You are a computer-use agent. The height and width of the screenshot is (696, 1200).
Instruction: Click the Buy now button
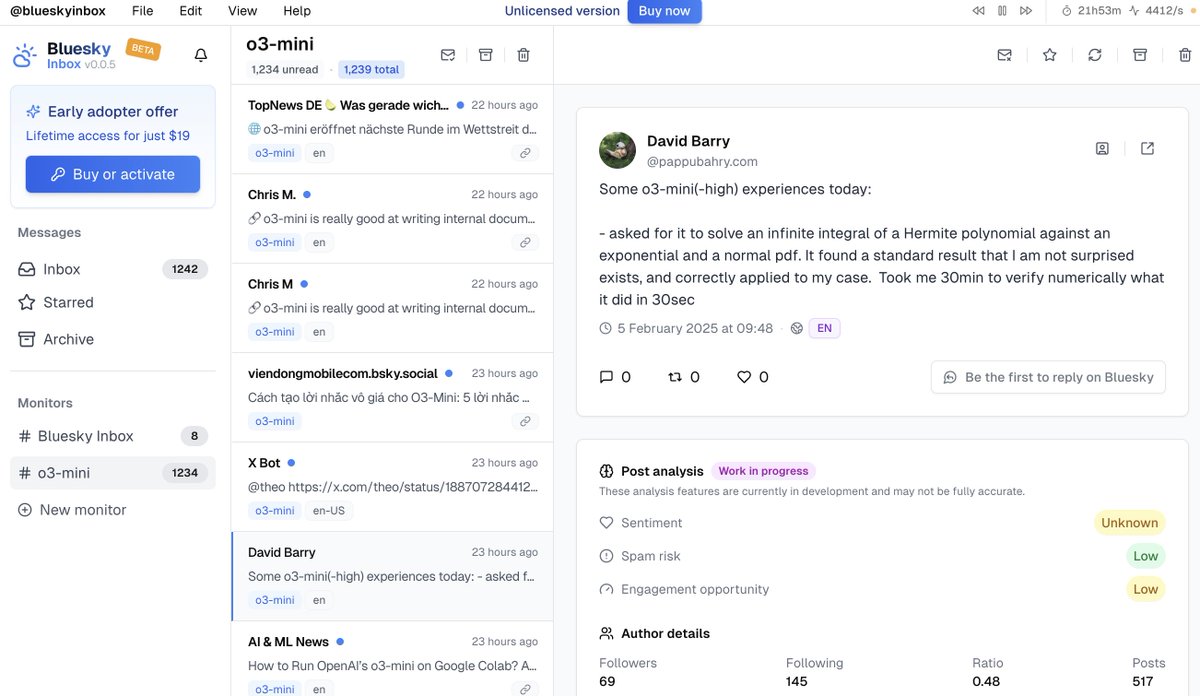pos(664,11)
